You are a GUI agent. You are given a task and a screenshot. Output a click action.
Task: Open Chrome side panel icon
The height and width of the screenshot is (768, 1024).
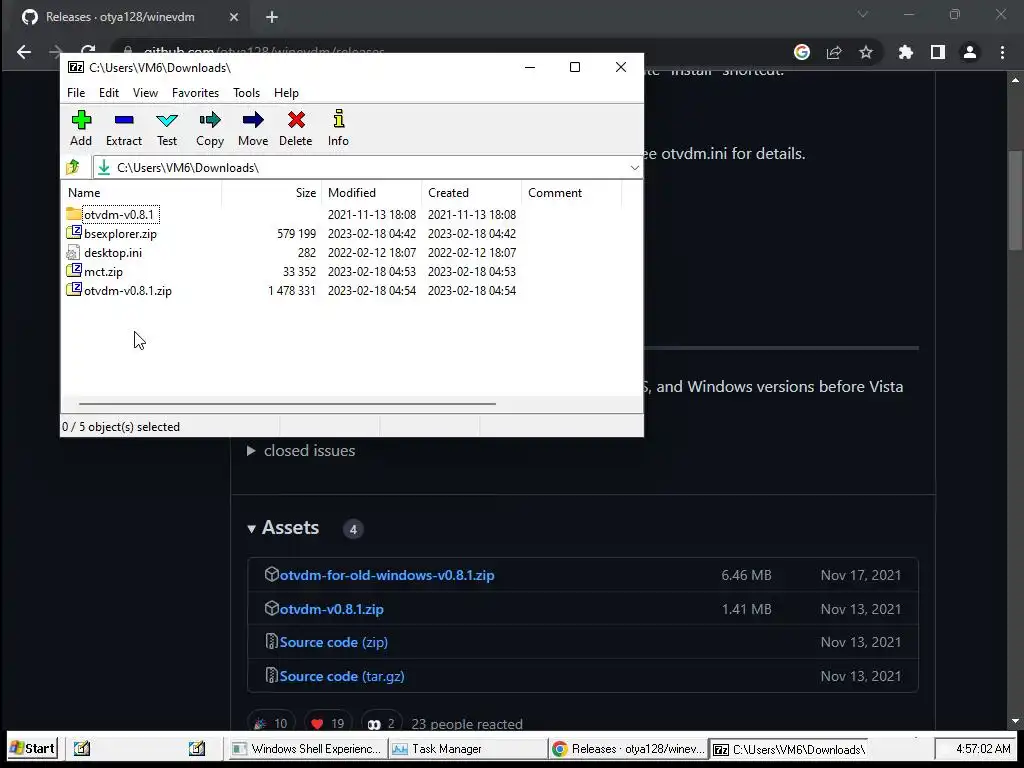click(938, 52)
